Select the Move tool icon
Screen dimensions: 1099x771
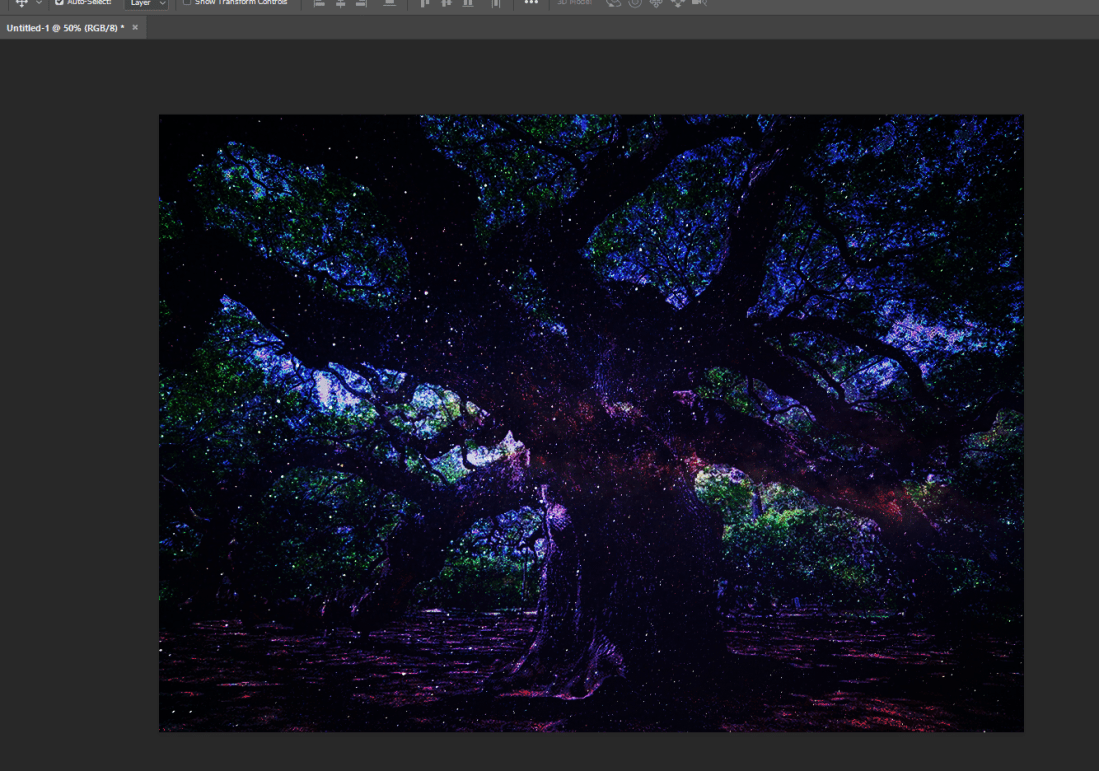[21, 3]
